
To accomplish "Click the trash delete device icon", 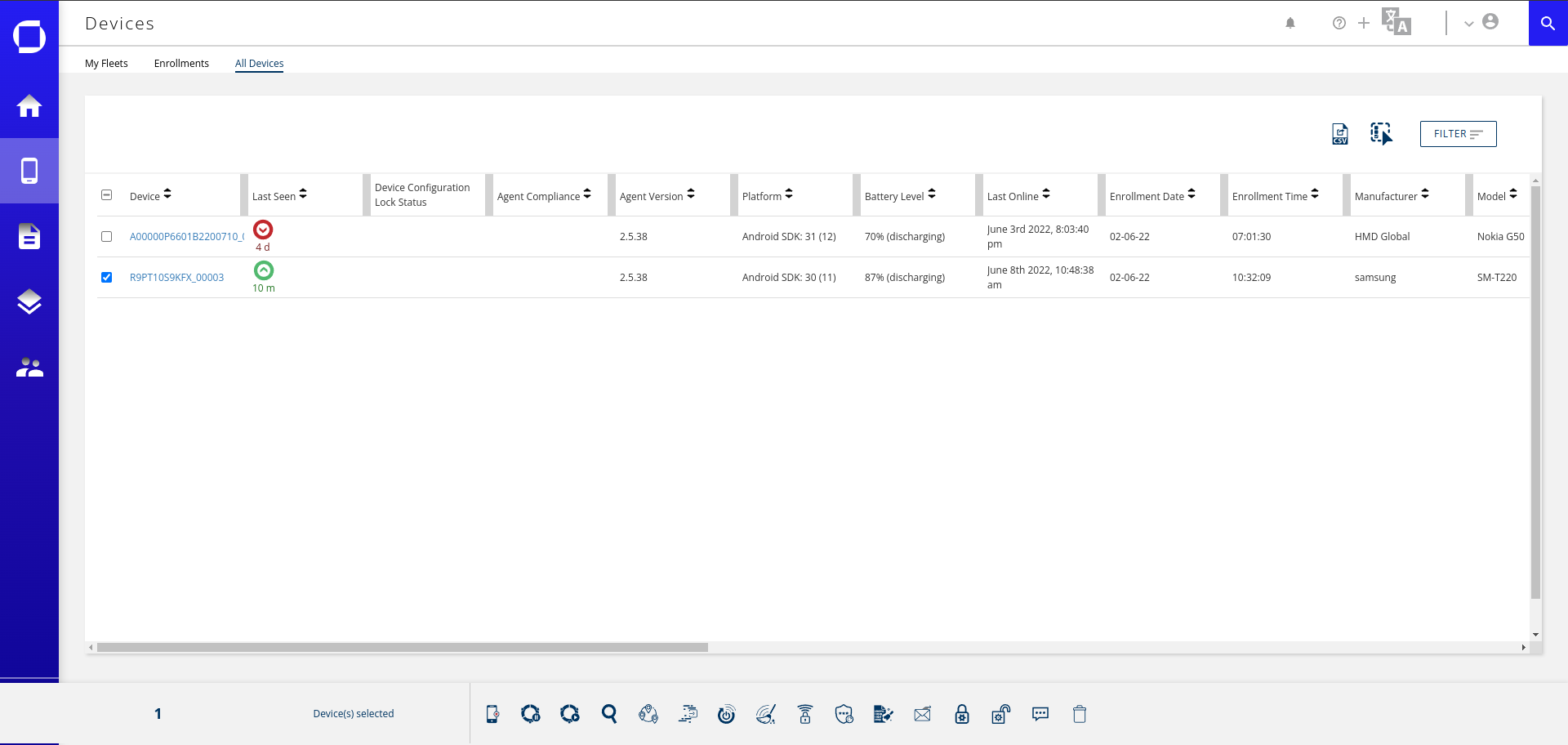I will point(1080,714).
